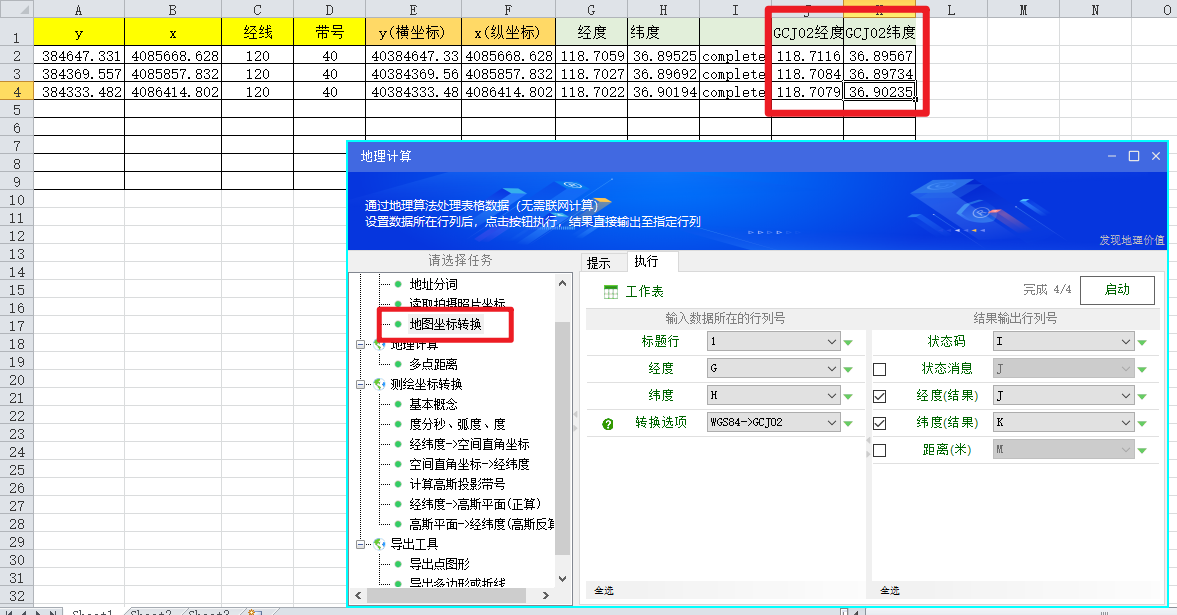
Task: Click cell containing 384647.331
Action: pos(79,56)
